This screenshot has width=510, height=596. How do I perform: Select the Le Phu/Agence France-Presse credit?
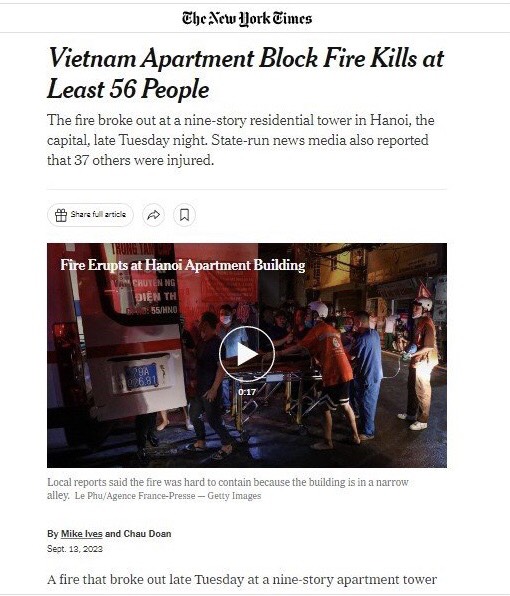[135, 496]
